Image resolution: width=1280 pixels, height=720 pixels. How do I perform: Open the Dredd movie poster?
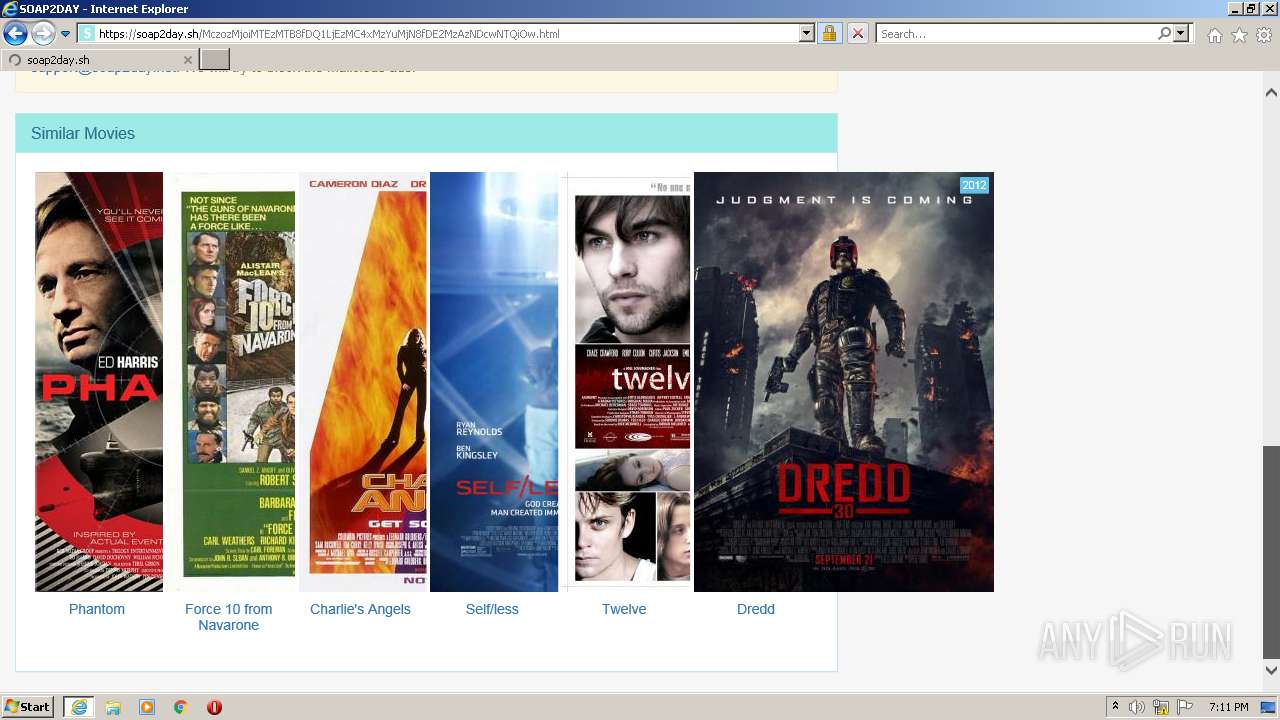pos(844,382)
